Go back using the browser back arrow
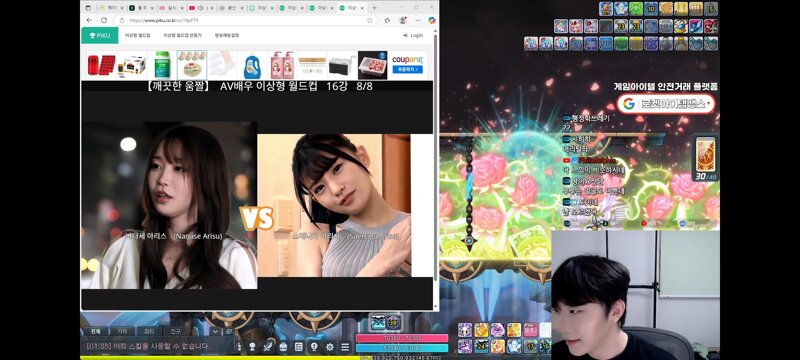 (89, 20)
